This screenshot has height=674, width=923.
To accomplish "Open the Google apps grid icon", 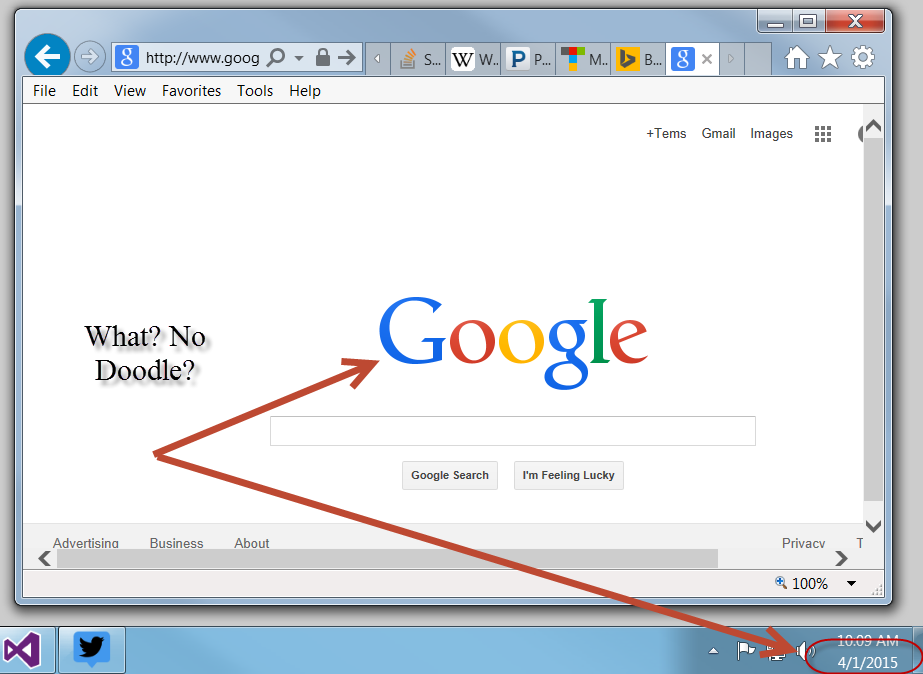I will point(823,134).
